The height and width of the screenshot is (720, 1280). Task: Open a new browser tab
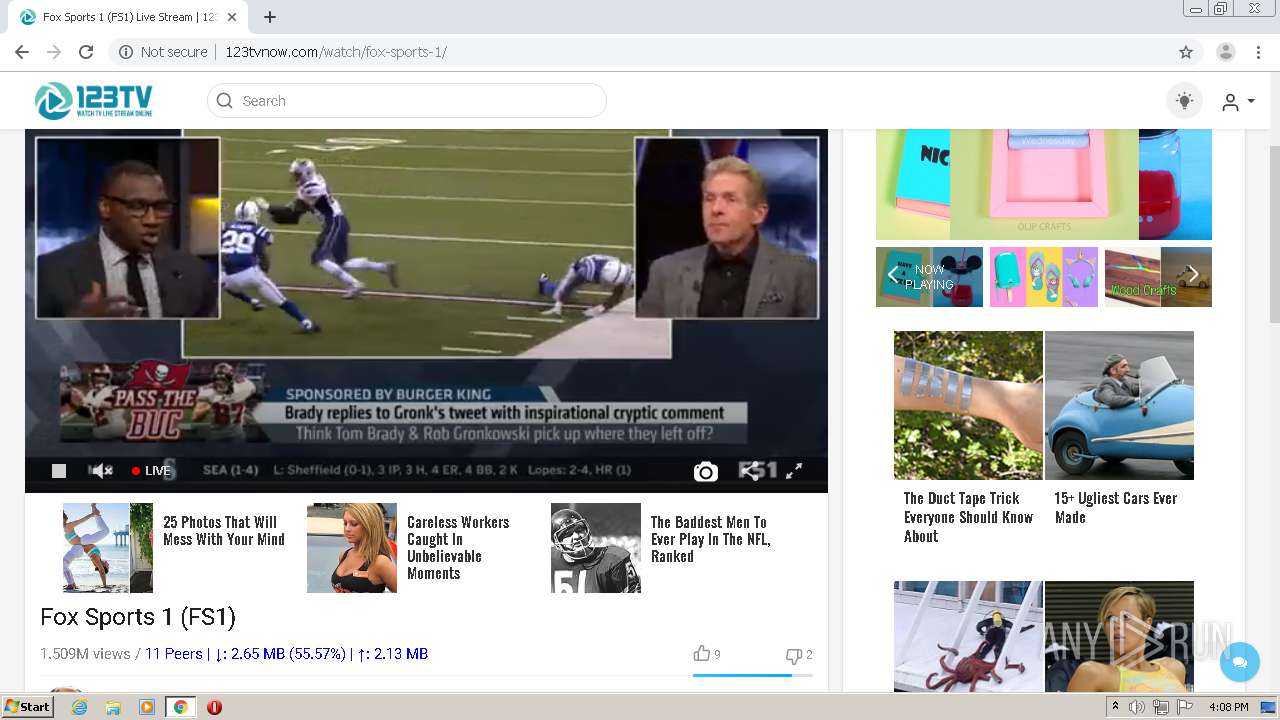[270, 17]
